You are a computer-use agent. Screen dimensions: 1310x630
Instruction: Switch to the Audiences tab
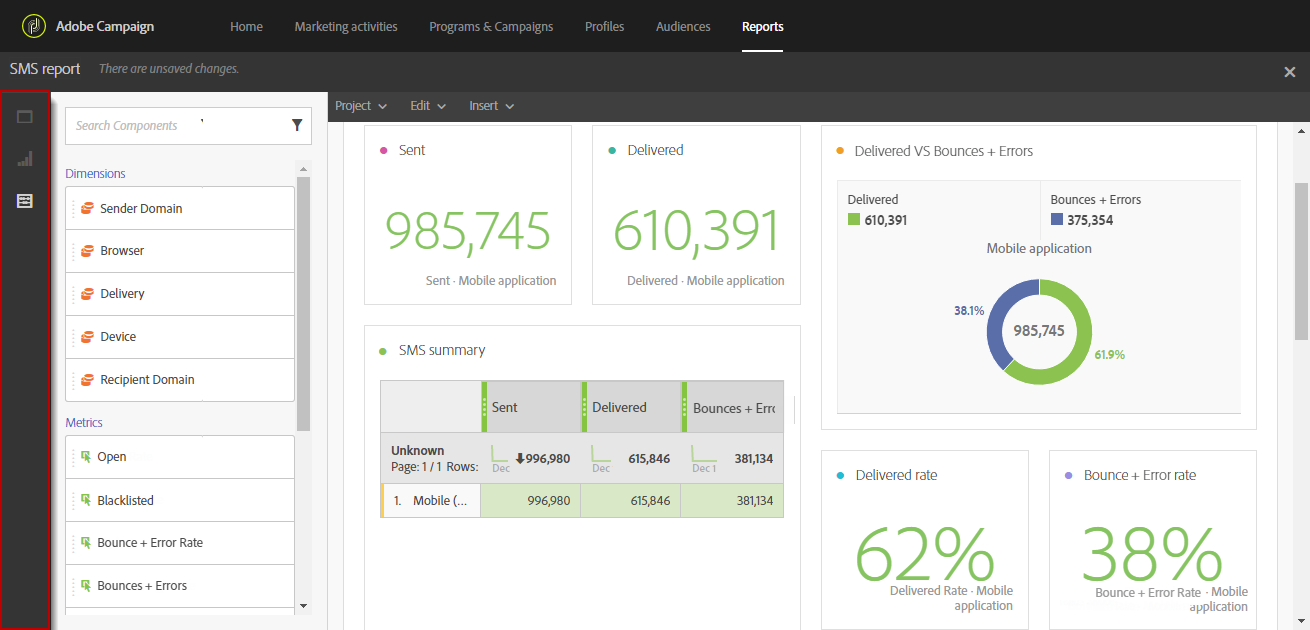pyautogui.click(x=683, y=27)
